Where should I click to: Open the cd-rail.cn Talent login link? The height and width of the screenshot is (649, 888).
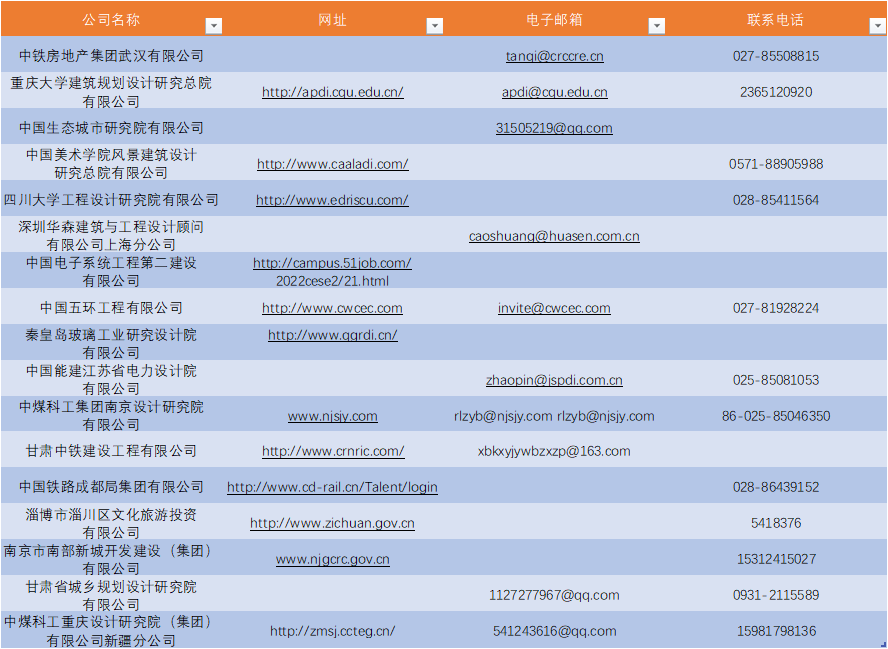[x=332, y=487]
